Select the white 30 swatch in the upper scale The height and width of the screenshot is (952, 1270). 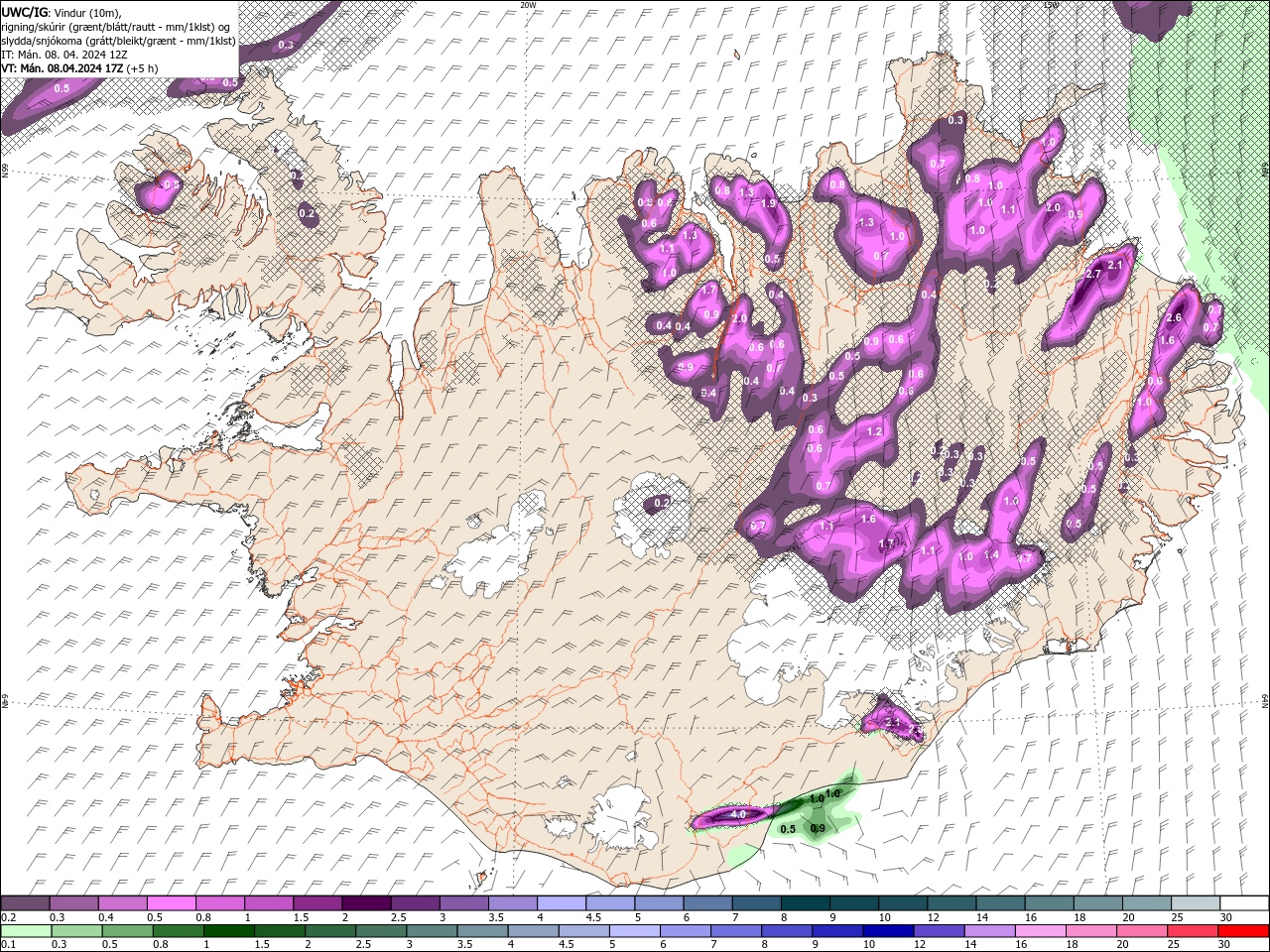tap(1244, 902)
